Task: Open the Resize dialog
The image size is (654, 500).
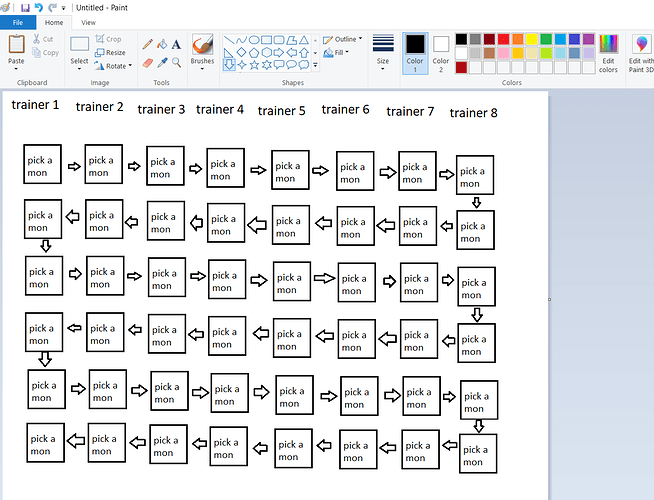Action: pos(110,53)
